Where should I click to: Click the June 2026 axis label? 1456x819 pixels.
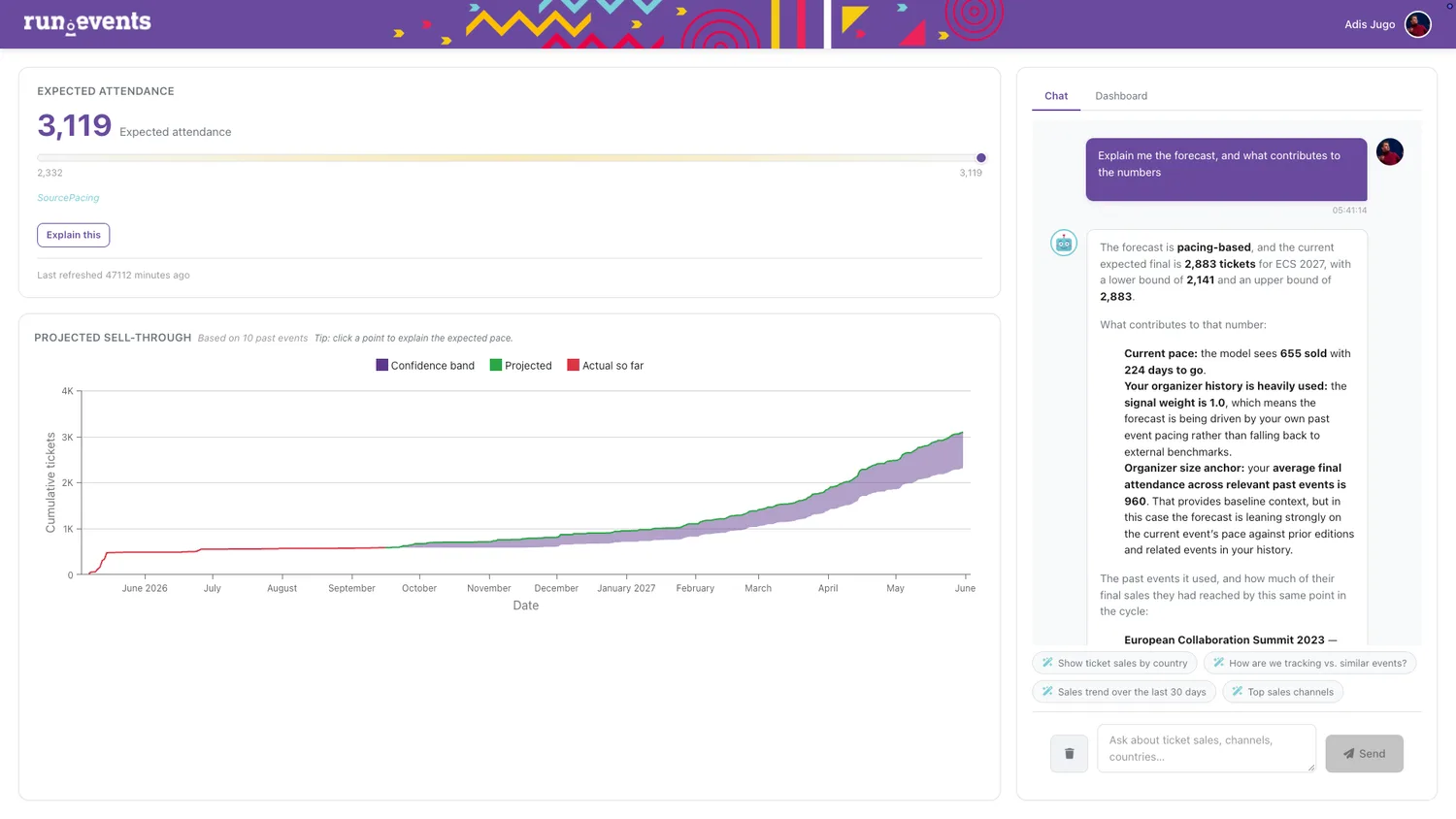145,588
